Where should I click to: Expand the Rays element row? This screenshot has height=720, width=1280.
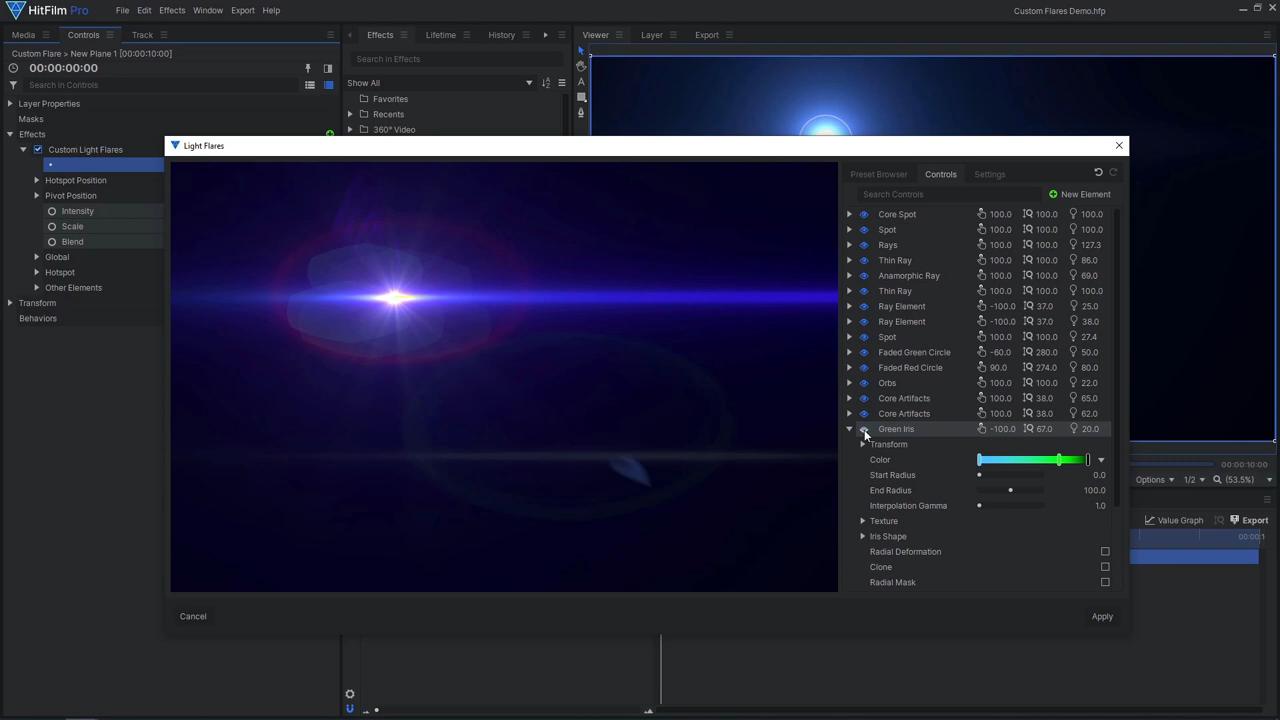pyautogui.click(x=850, y=245)
